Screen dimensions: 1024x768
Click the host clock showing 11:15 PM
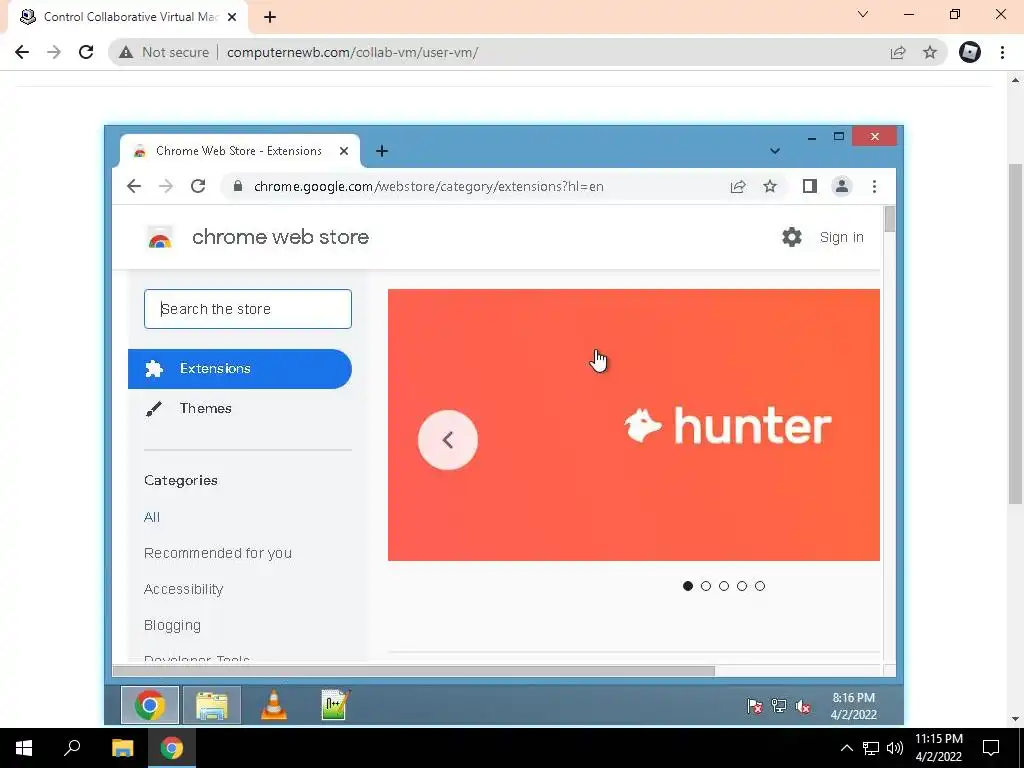(x=938, y=748)
